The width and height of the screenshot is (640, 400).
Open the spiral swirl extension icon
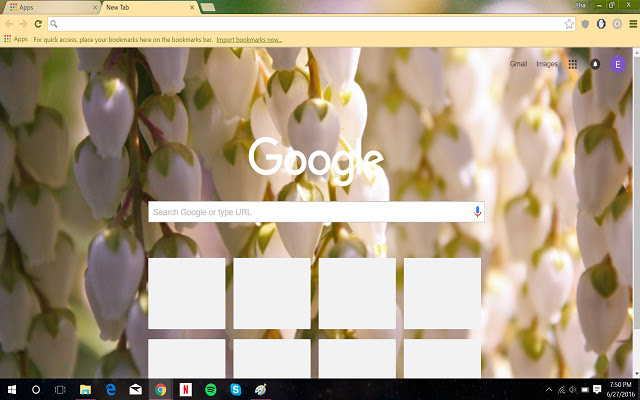point(617,24)
